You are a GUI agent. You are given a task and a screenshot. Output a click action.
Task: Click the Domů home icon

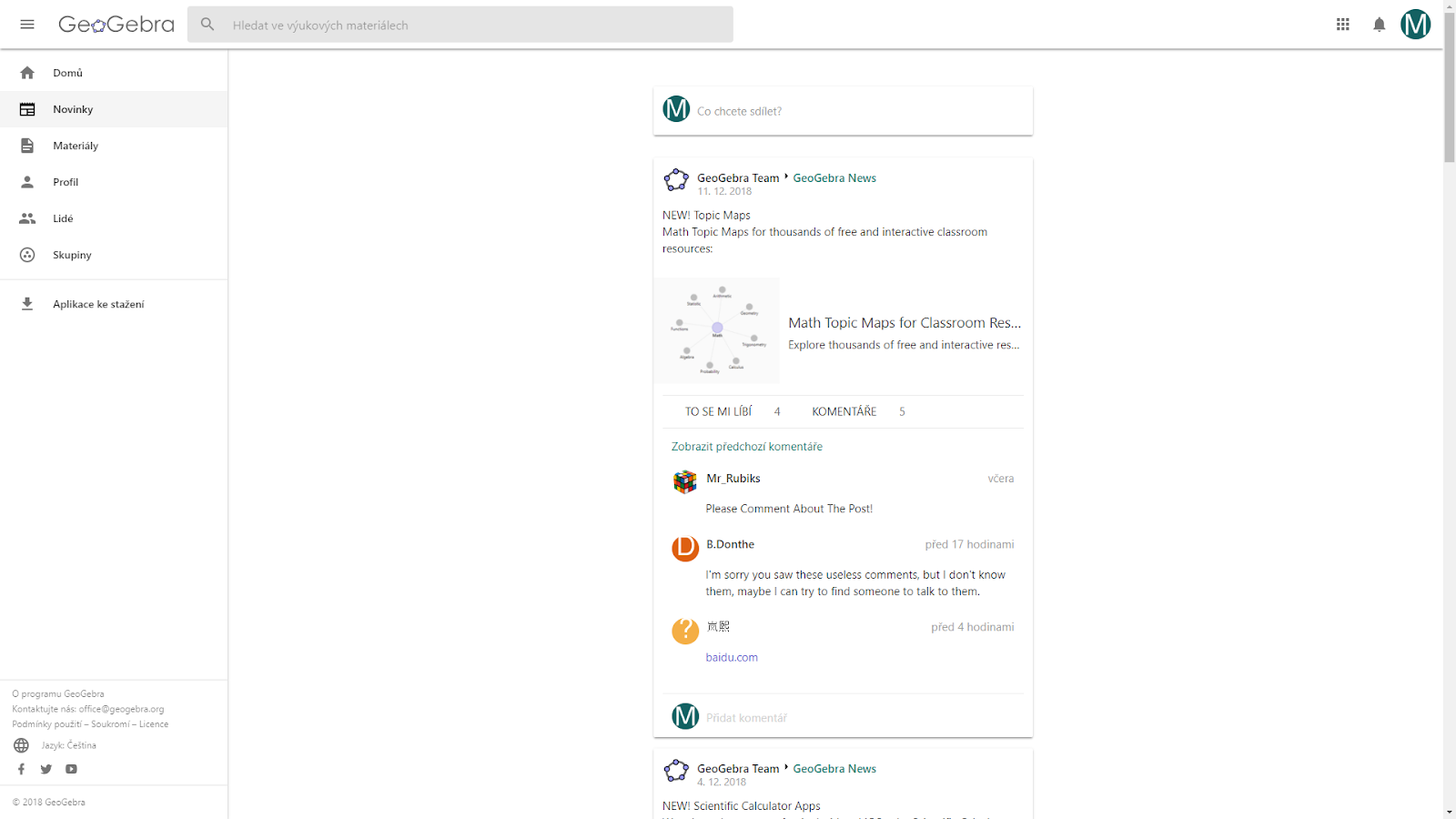click(27, 73)
